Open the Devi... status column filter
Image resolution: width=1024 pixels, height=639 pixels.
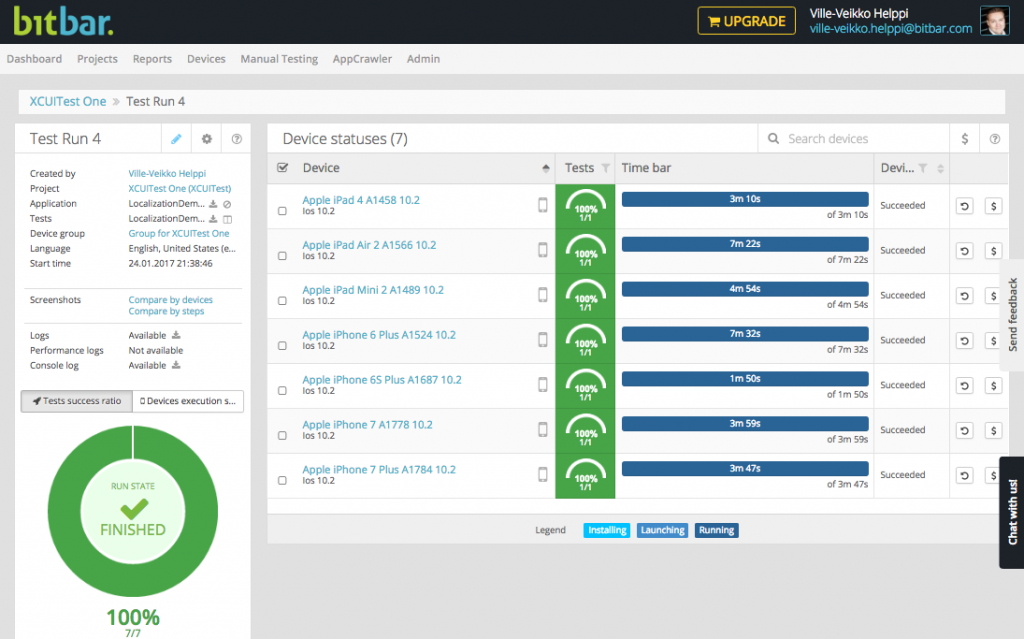pyautogui.click(x=923, y=169)
